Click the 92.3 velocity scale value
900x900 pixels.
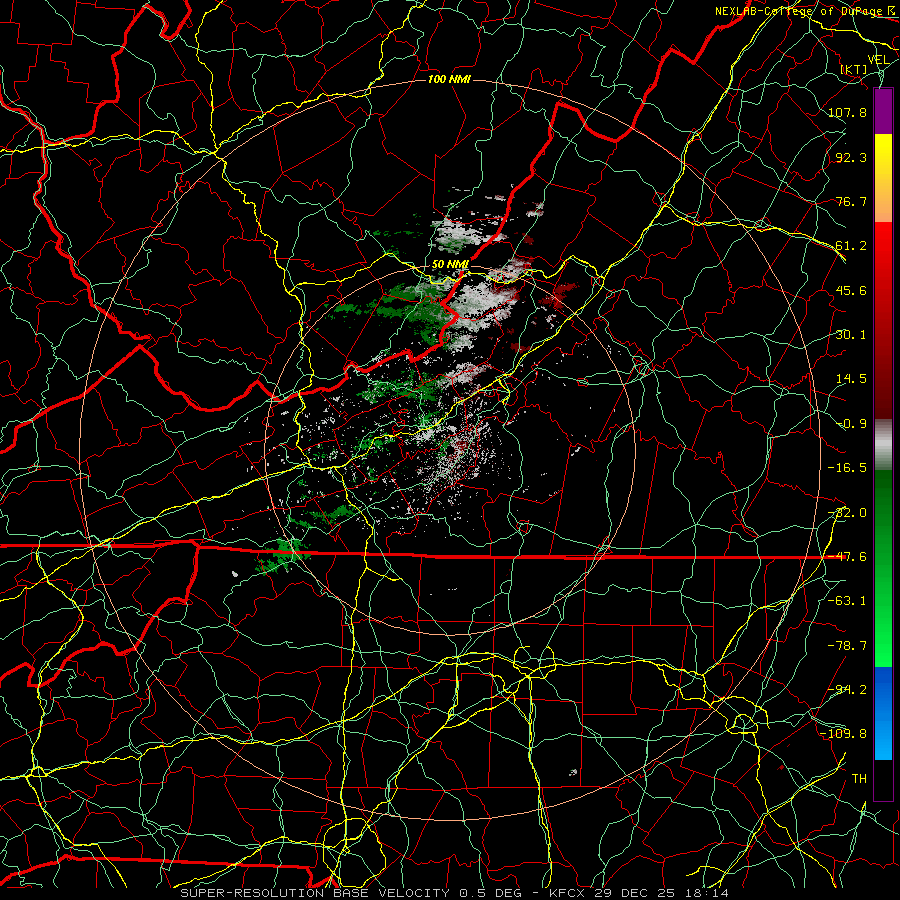click(x=851, y=157)
